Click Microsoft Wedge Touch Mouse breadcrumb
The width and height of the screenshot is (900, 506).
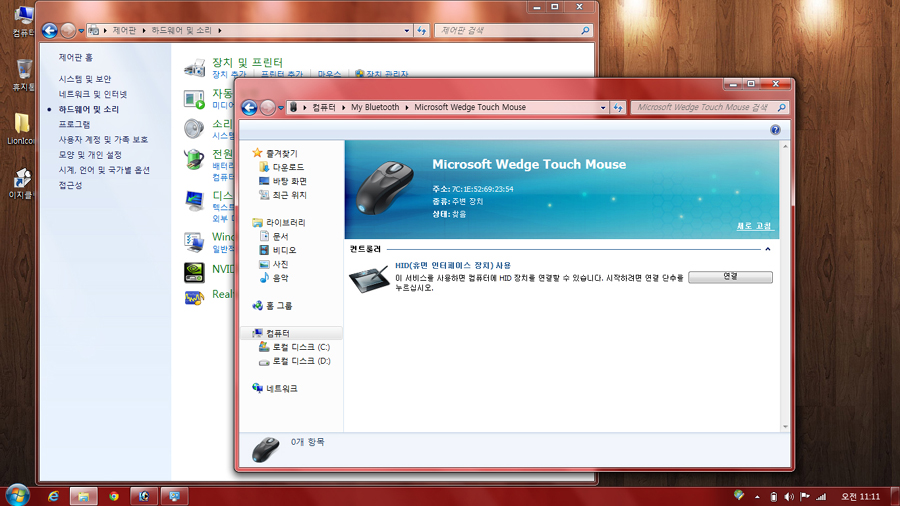tap(470, 107)
